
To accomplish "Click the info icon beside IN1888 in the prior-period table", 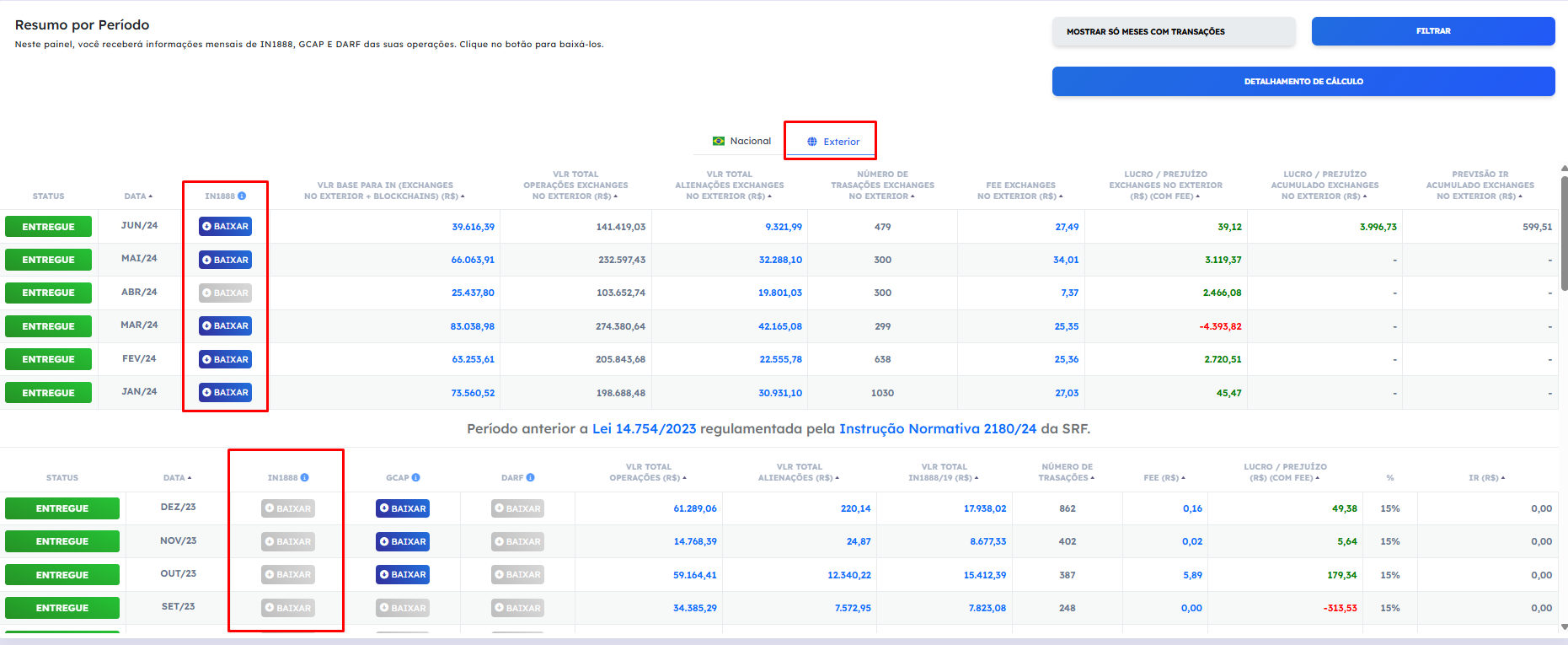I will coord(304,478).
